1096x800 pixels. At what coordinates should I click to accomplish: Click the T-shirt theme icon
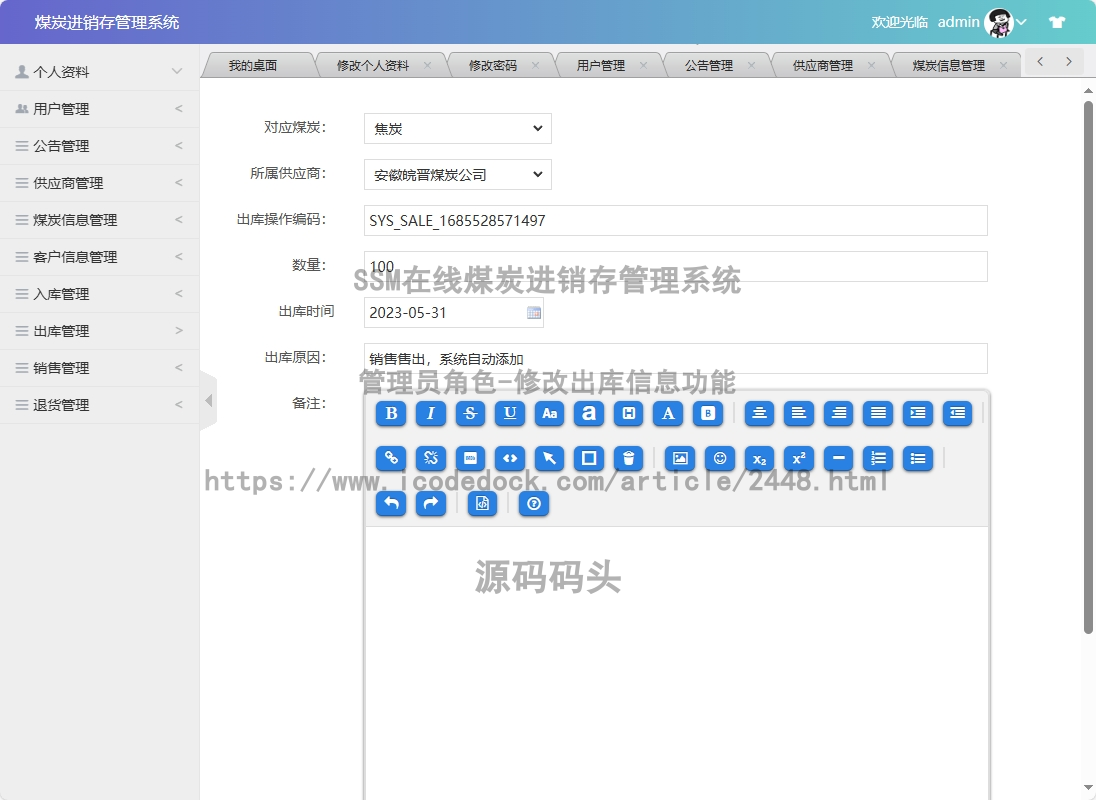1057,22
